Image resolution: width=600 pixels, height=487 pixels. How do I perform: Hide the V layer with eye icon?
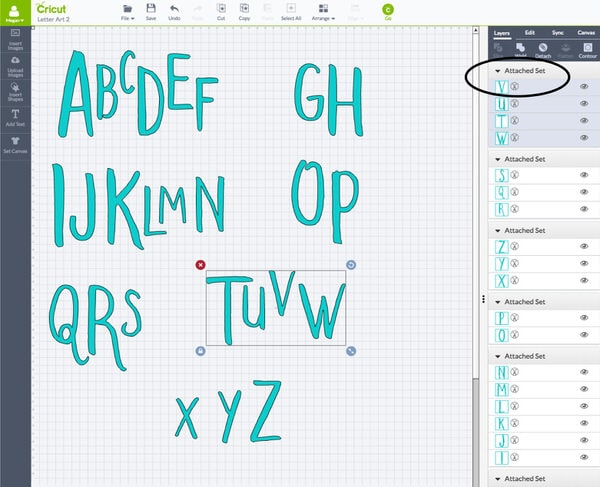[x=583, y=87]
